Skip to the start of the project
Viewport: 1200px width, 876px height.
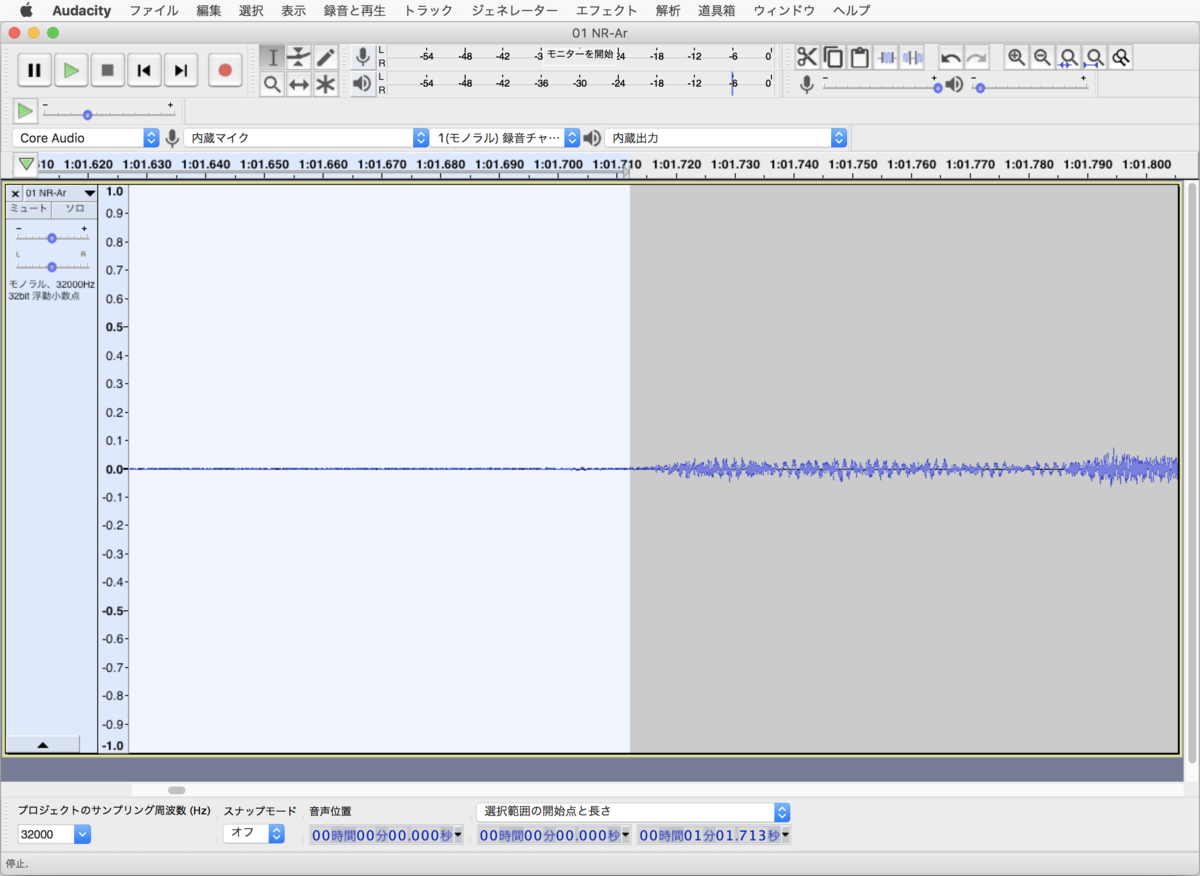coord(144,70)
